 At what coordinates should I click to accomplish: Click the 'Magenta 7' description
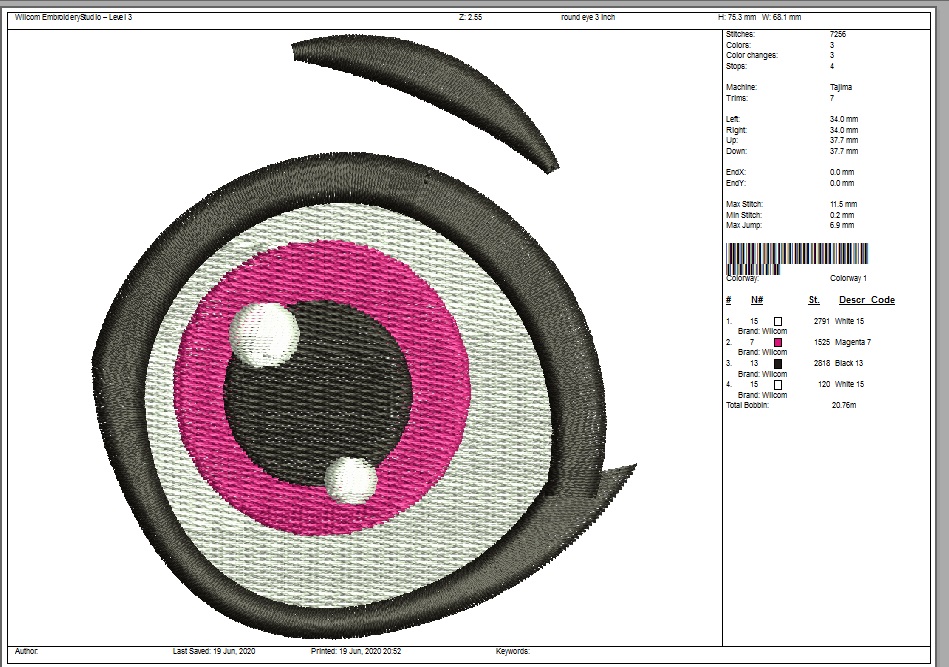coord(853,343)
